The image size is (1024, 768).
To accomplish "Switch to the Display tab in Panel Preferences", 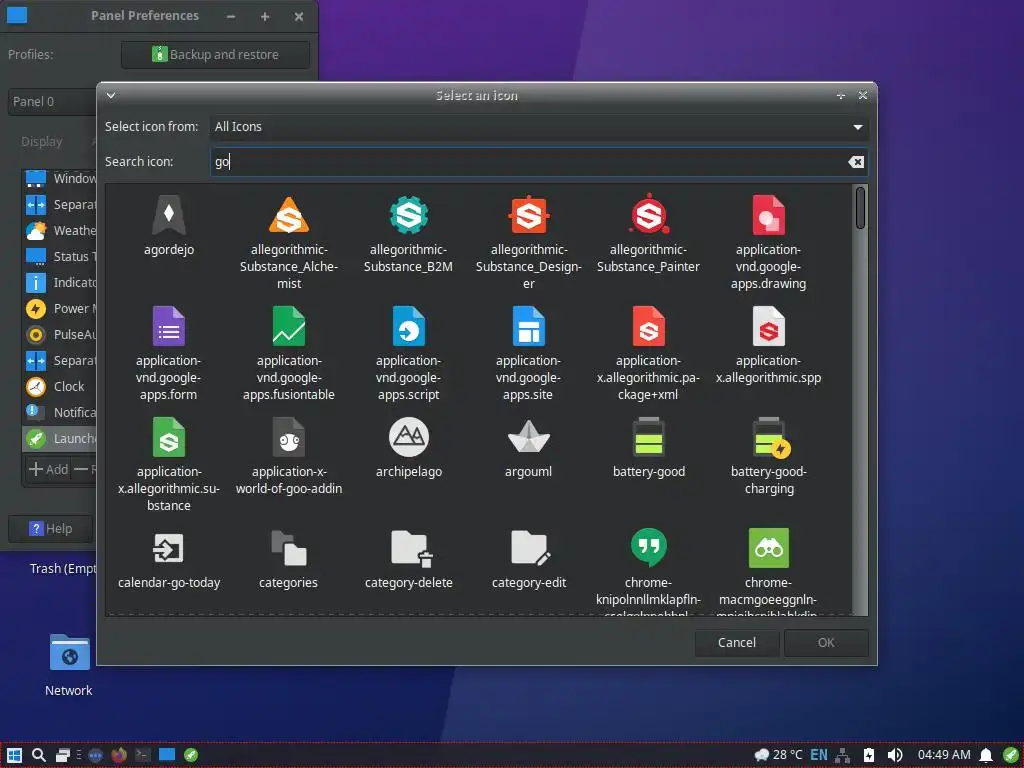I will click(42, 142).
